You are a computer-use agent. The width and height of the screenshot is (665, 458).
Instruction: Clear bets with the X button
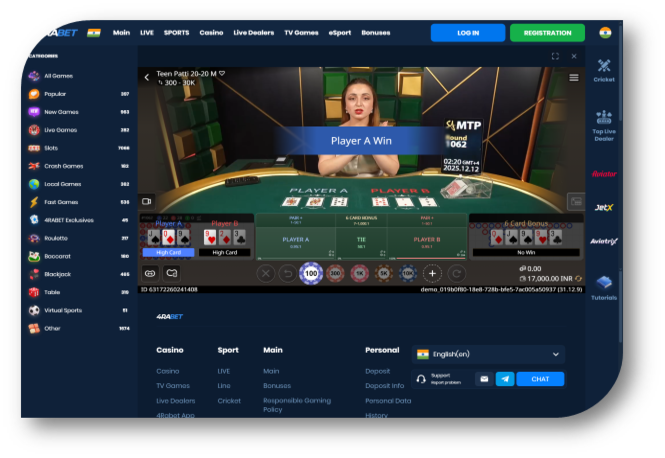tap(266, 274)
